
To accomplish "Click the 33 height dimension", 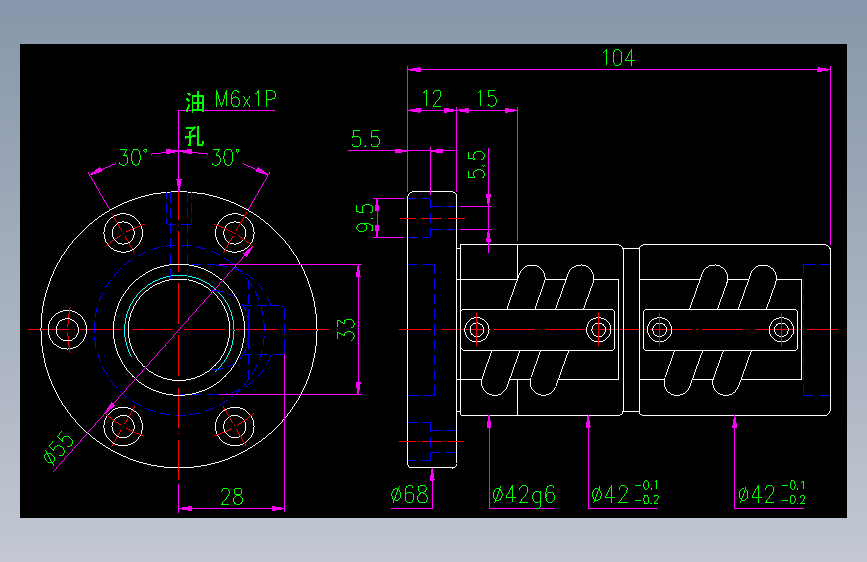I will tap(346, 330).
